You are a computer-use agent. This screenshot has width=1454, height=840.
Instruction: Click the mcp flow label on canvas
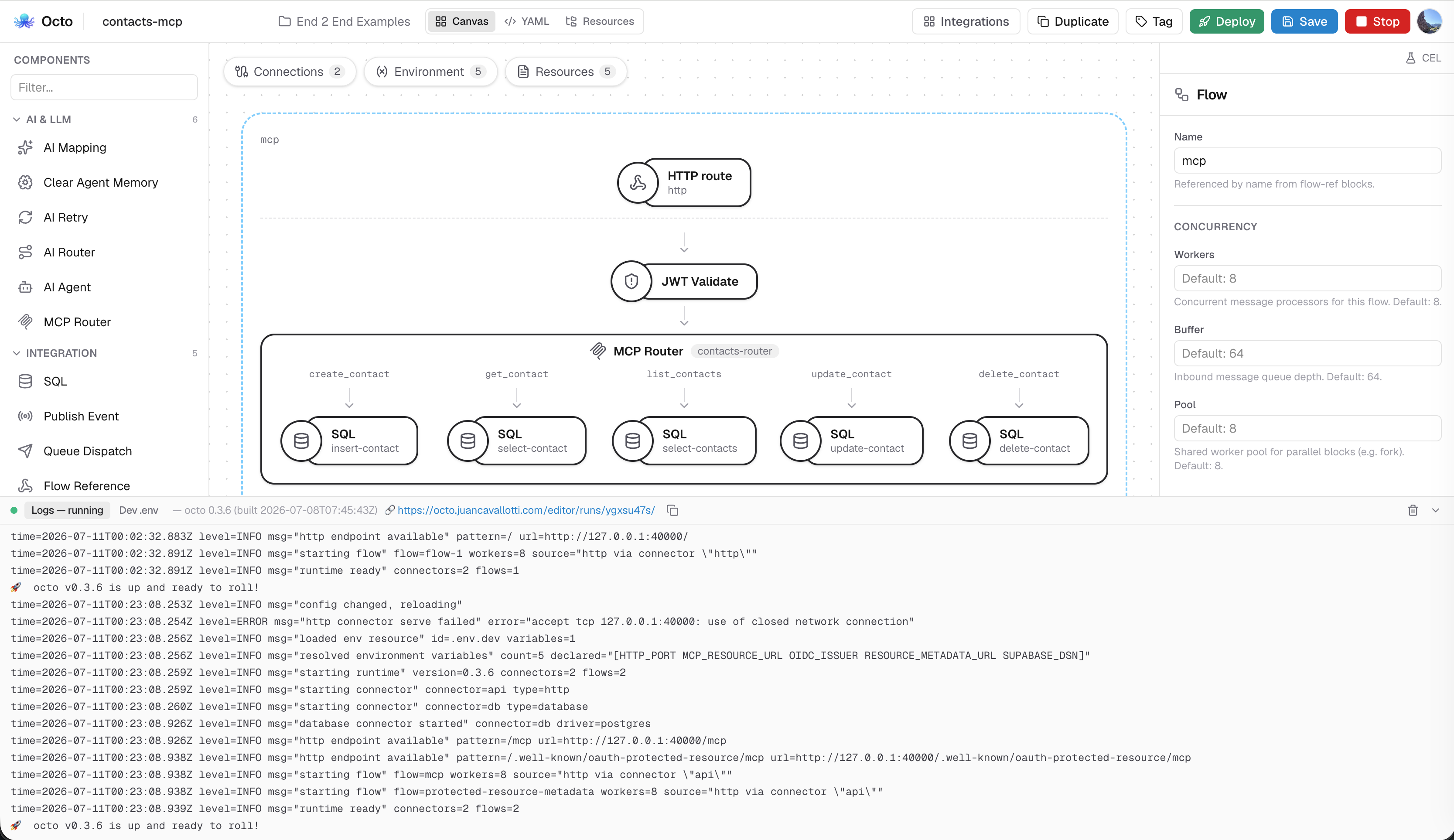tap(270, 140)
